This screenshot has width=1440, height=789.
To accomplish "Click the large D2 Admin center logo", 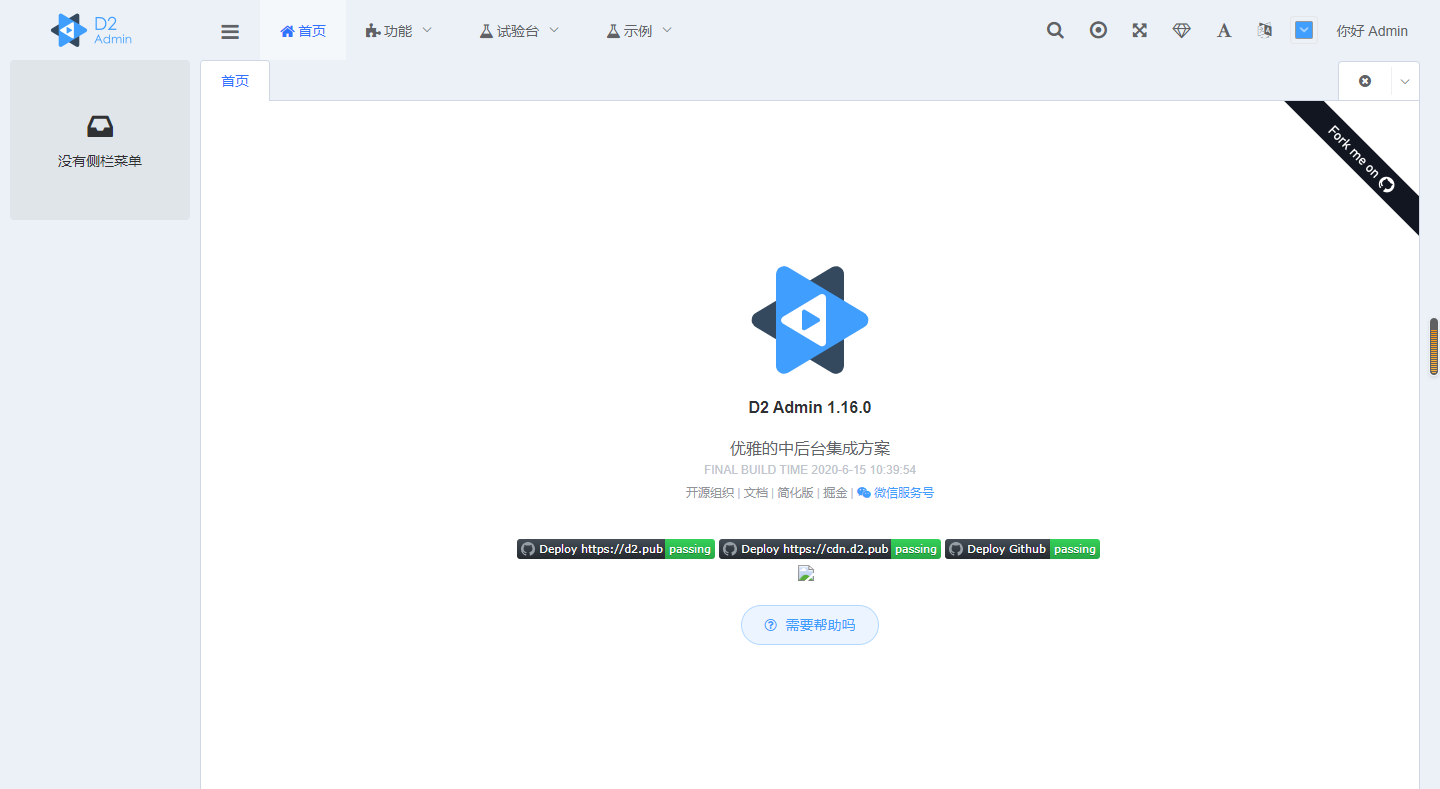I will pos(810,320).
